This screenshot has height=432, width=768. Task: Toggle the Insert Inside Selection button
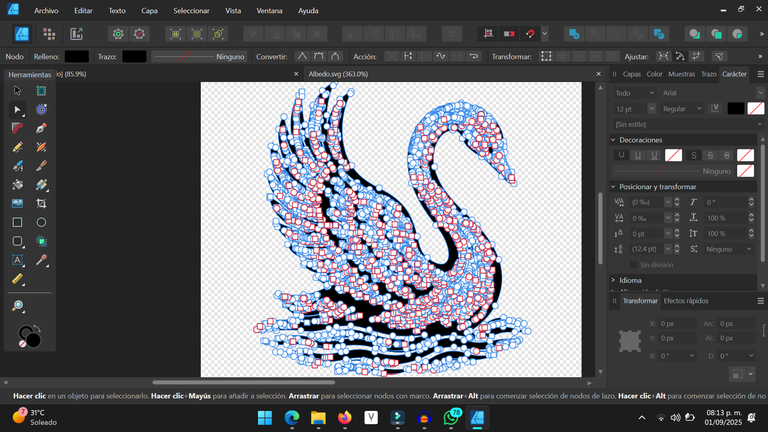[738, 34]
